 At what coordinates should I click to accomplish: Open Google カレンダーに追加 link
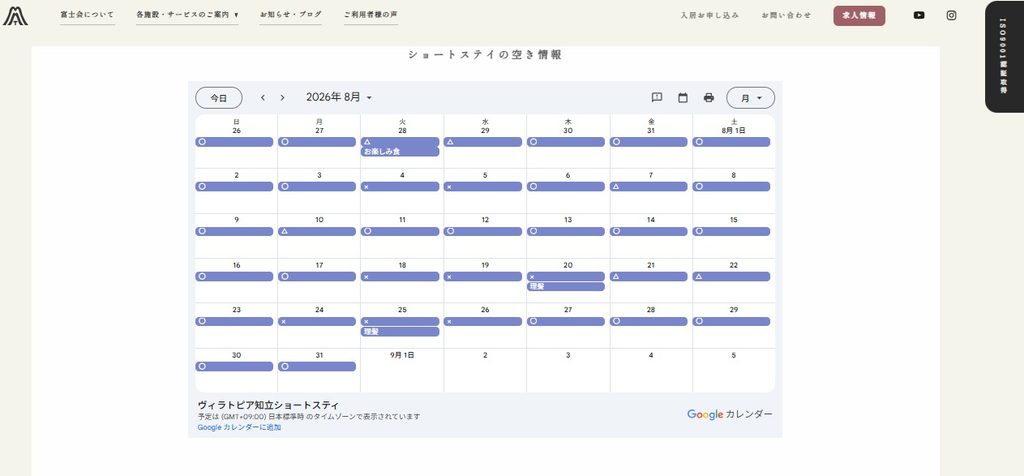click(239, 427)
